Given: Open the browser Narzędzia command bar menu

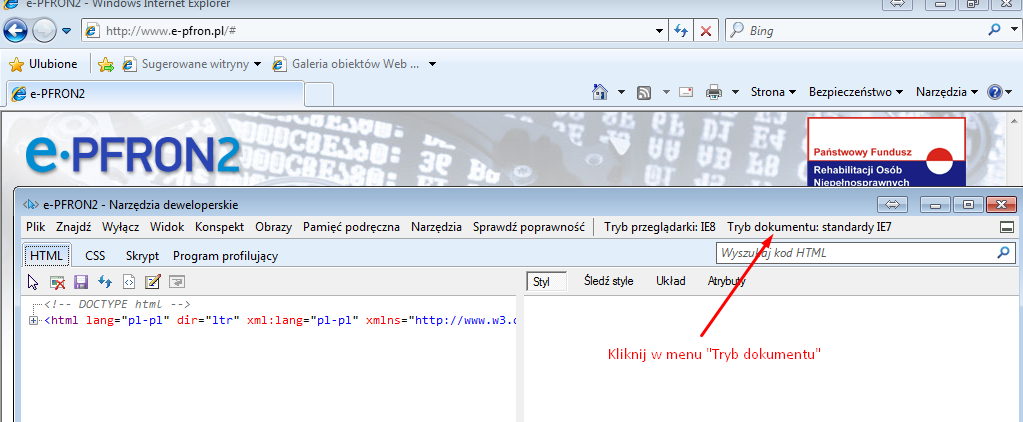Looking at the screenshot, I should 947,92.
